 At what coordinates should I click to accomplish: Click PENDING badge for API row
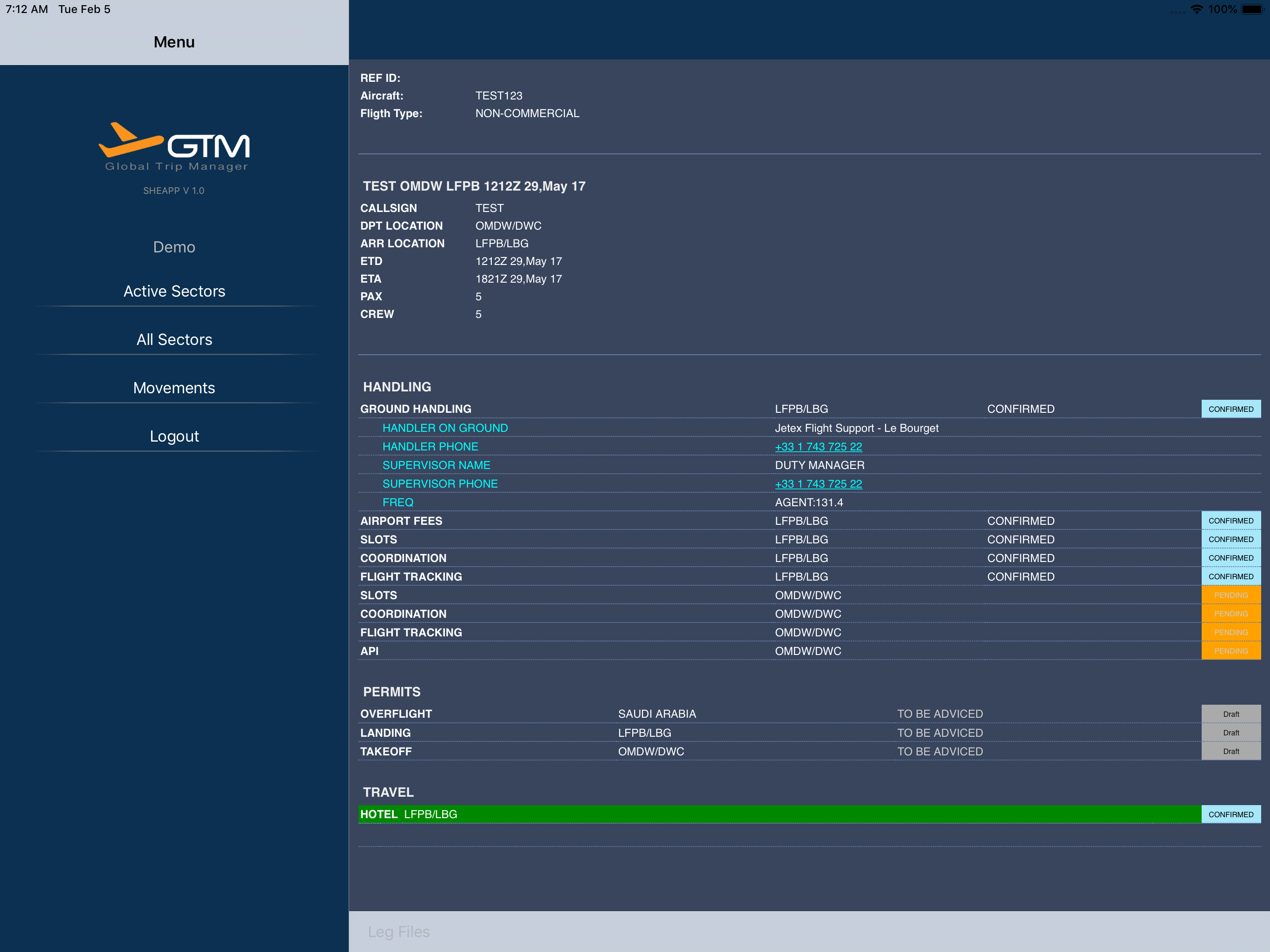coord(1231,651)
